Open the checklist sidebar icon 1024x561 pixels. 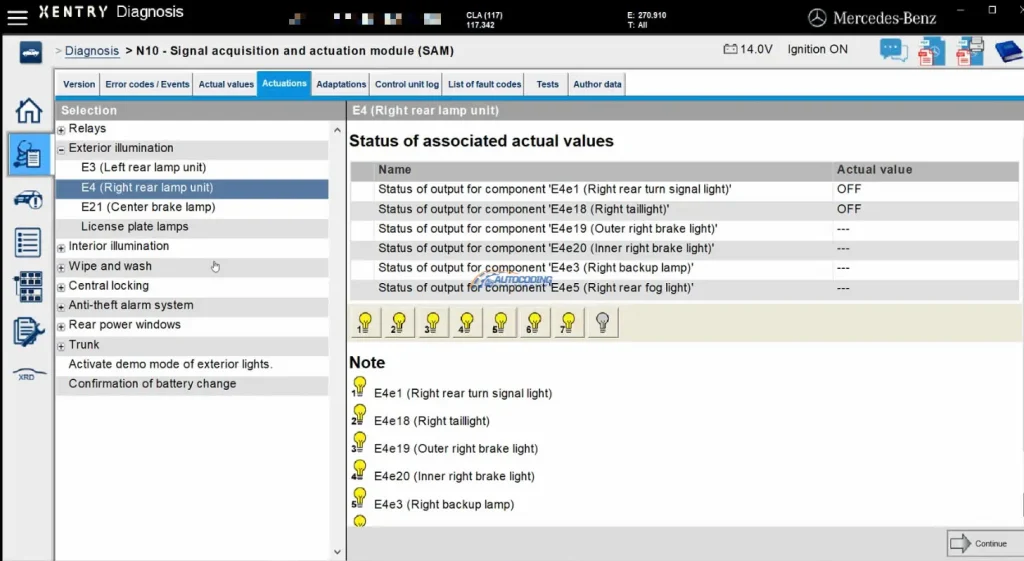point(28,242)
